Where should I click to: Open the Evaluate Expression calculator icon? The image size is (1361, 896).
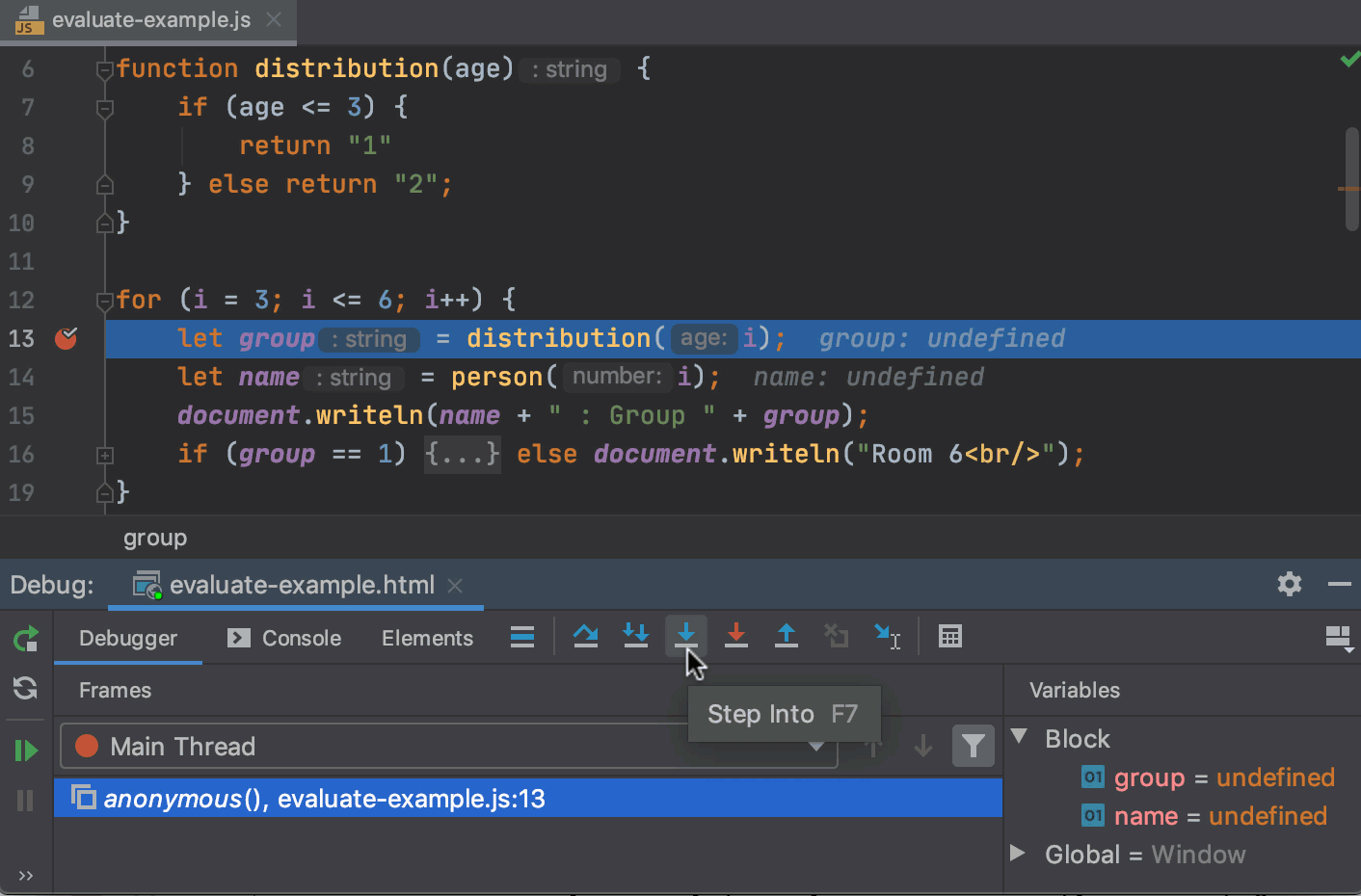point(950,636)
